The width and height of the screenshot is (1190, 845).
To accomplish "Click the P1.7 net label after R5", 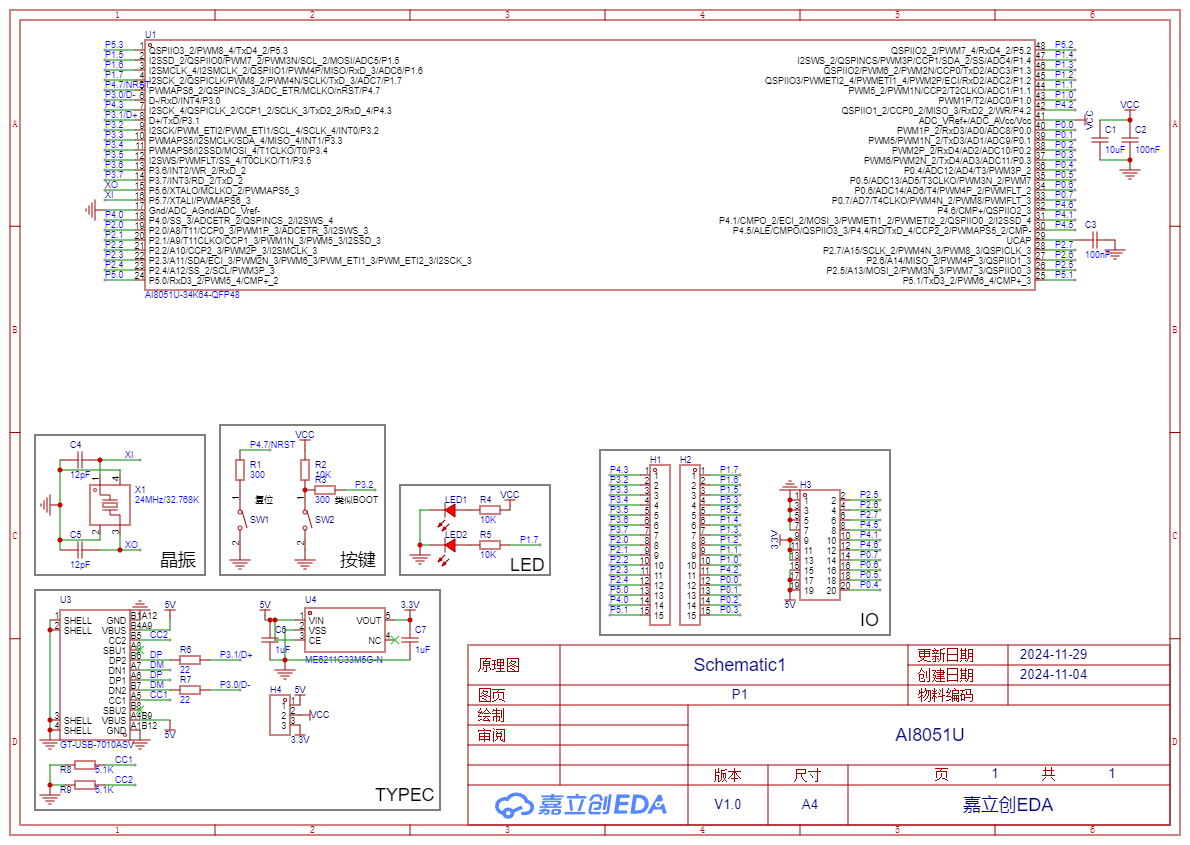I will 529,539.
